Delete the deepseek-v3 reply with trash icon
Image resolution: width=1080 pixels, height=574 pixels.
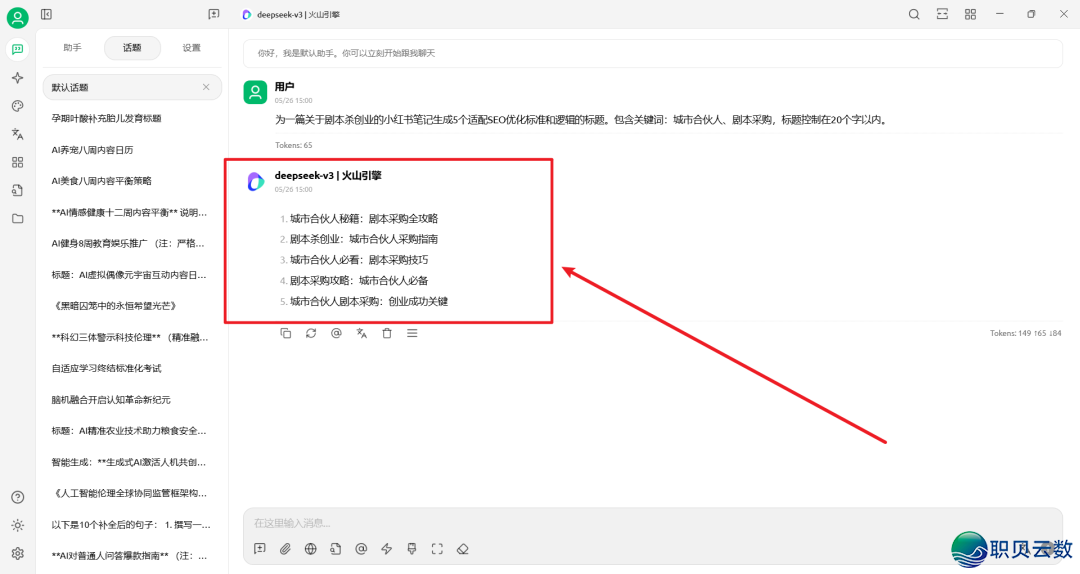(x=387, y=333)
